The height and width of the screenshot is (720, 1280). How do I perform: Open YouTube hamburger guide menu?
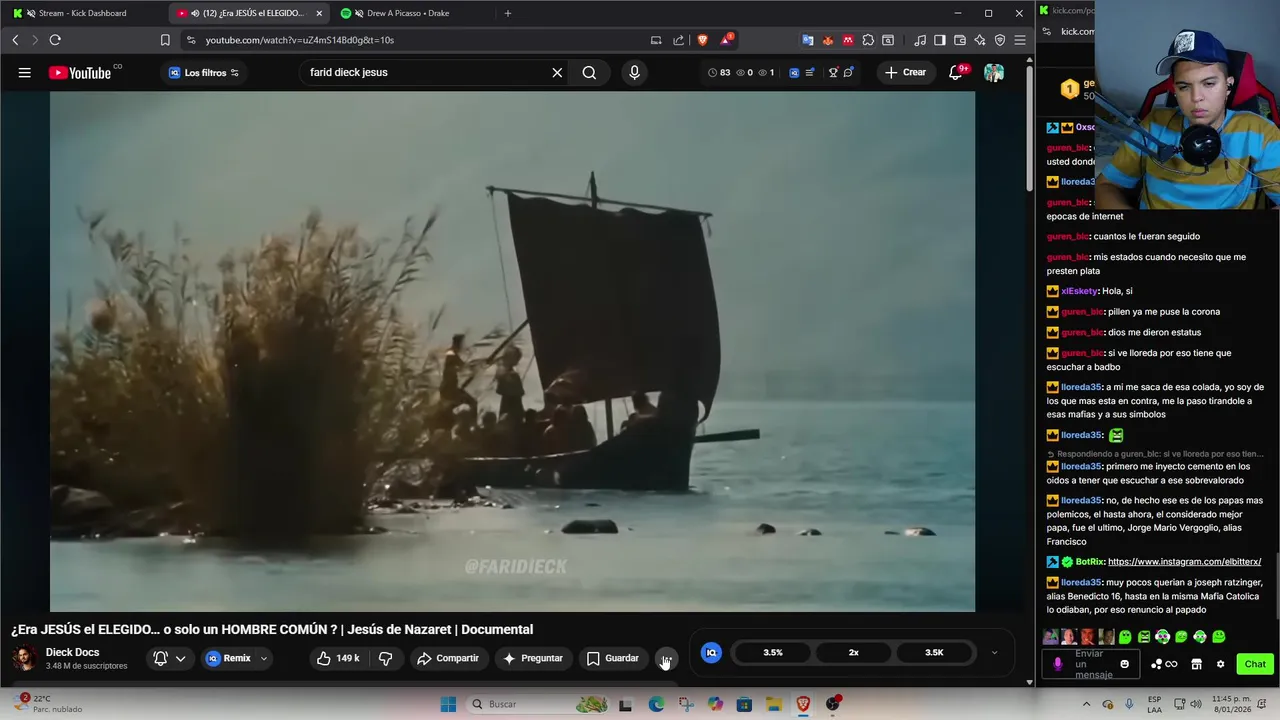[24, 72]
